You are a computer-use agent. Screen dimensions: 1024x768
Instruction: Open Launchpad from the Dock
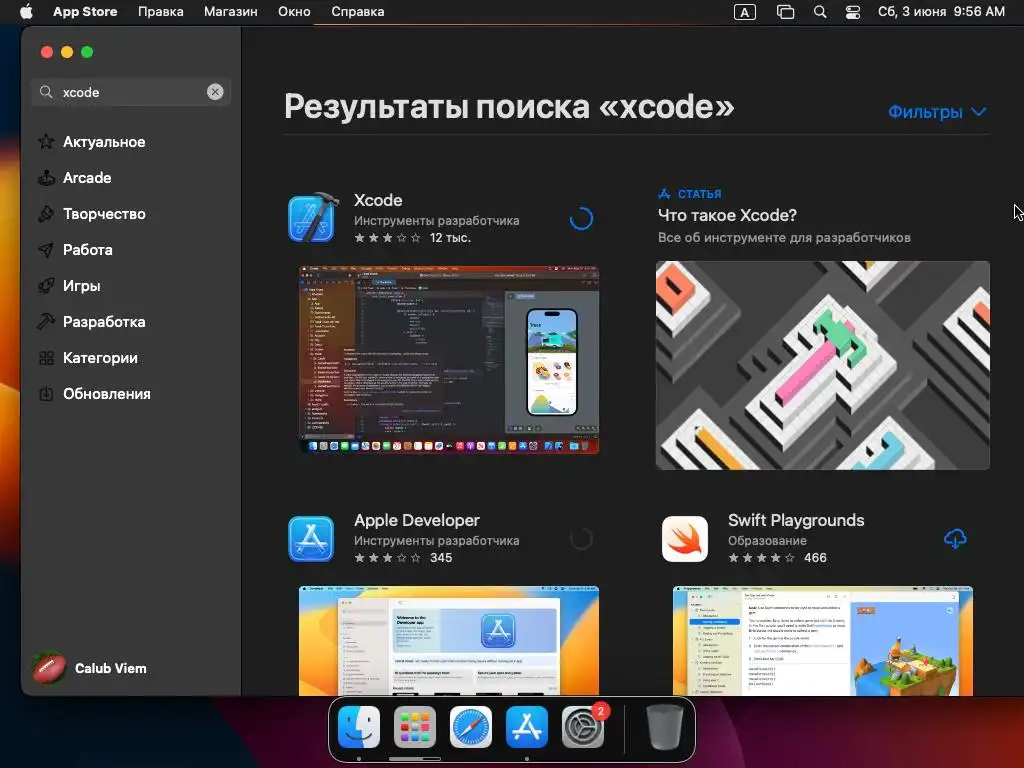point(415,727)
